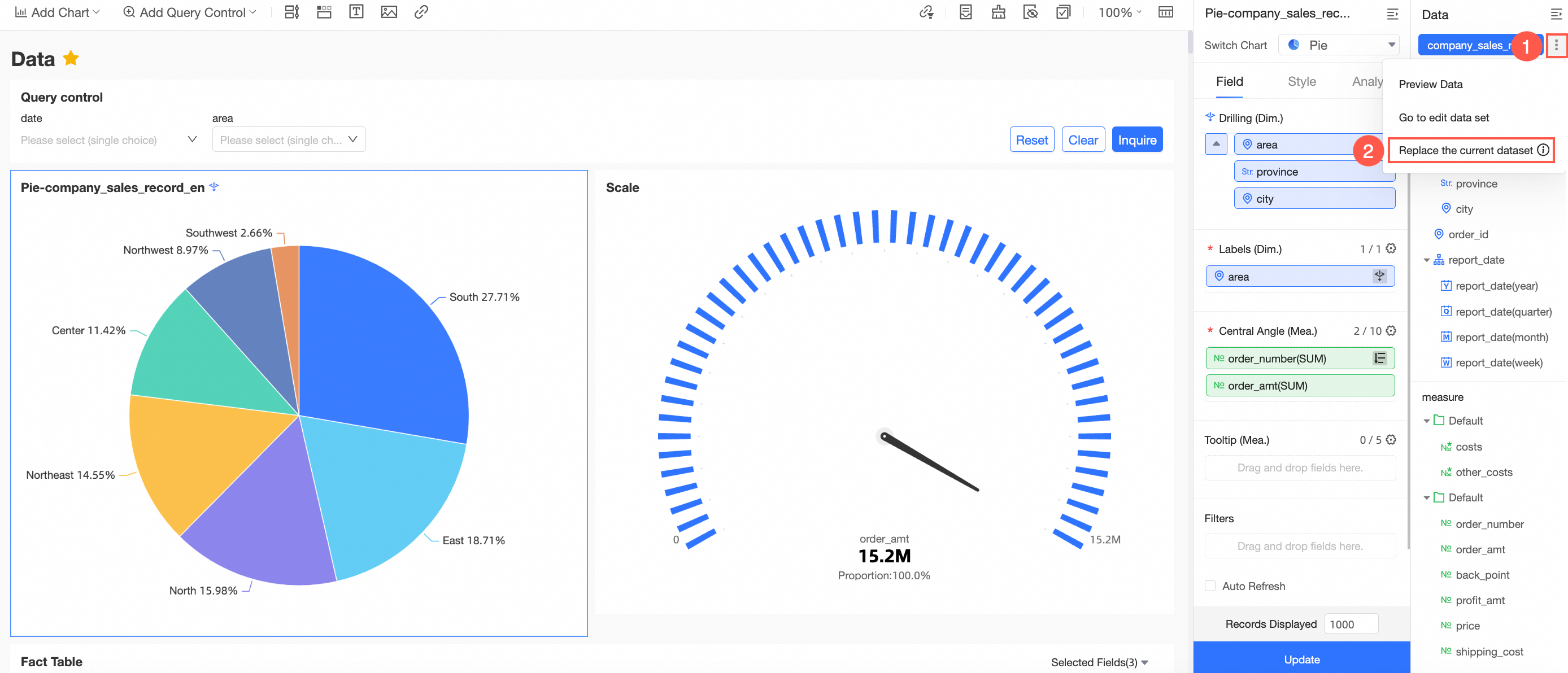Click drill icon on Labels area field

1379,276
